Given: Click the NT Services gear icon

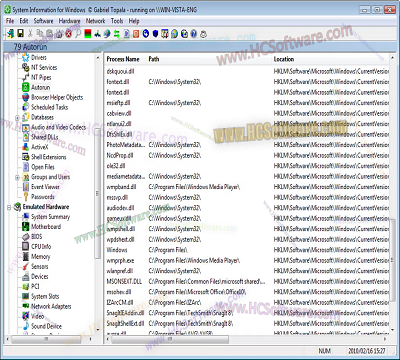Looking at the screenshot, I should point(26,67).
